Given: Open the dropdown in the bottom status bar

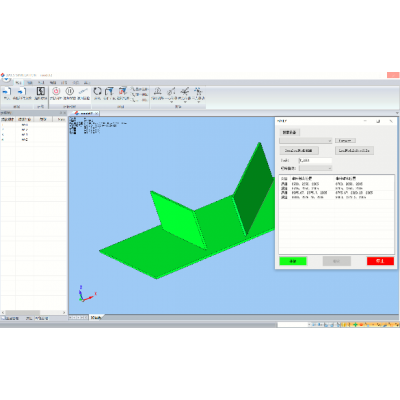Looking at the screenshot, I should (294, 324).
